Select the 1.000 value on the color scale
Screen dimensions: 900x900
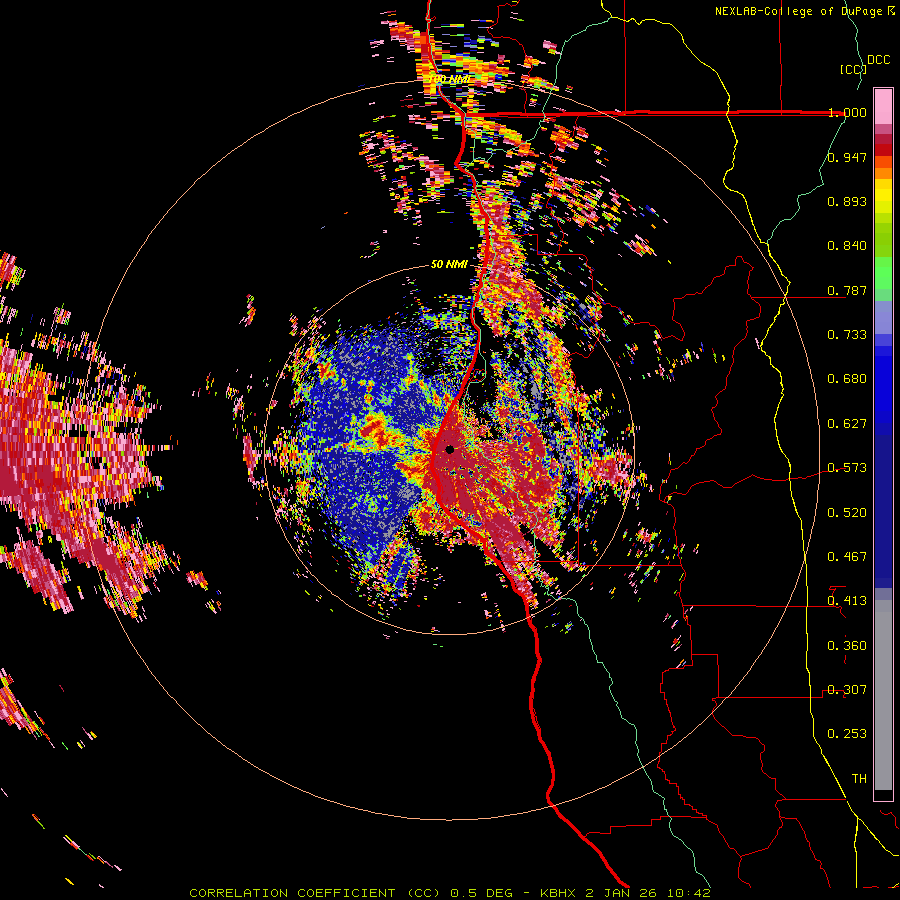click(847, 112)
